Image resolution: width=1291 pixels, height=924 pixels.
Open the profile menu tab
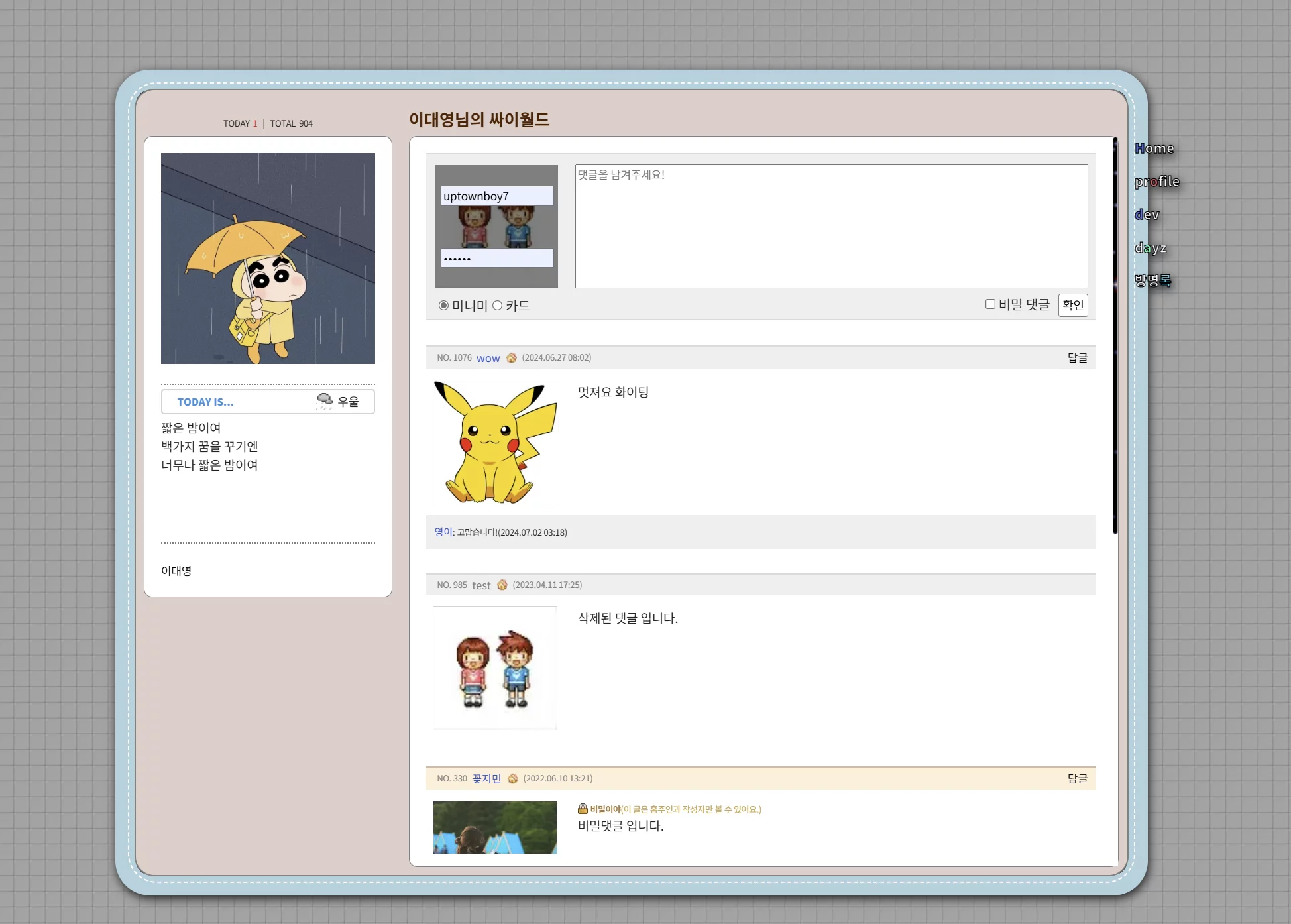(1156, 182)
